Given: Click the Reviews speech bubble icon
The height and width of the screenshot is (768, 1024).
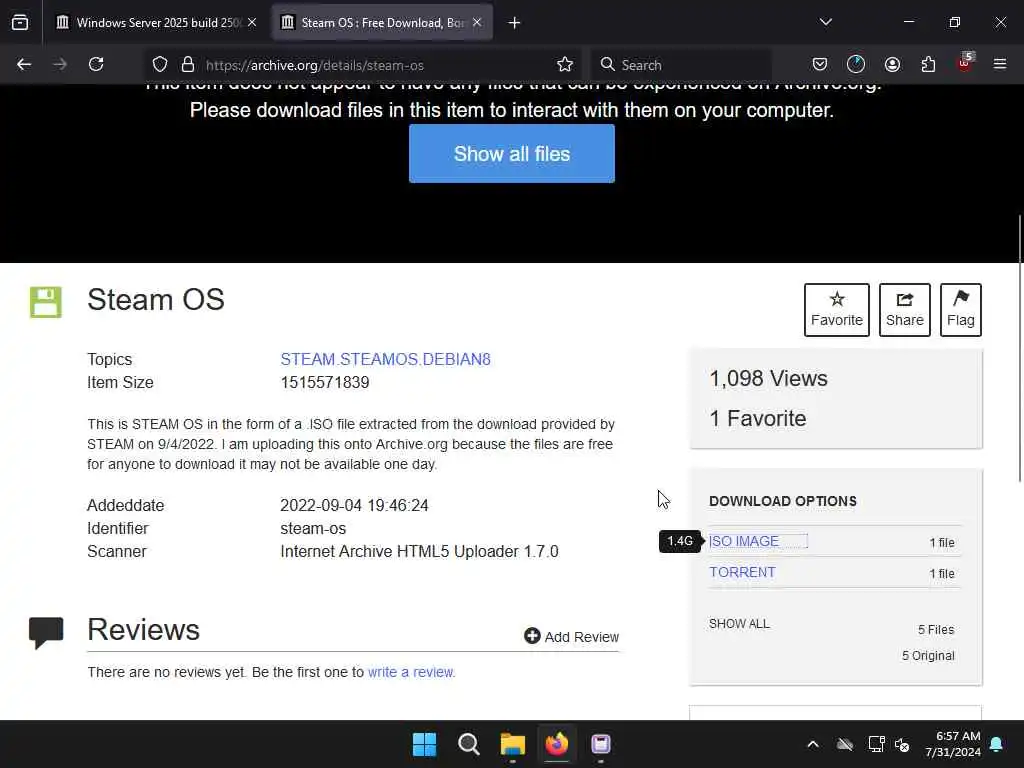Looking at the screenshot, I should (46, 633).
